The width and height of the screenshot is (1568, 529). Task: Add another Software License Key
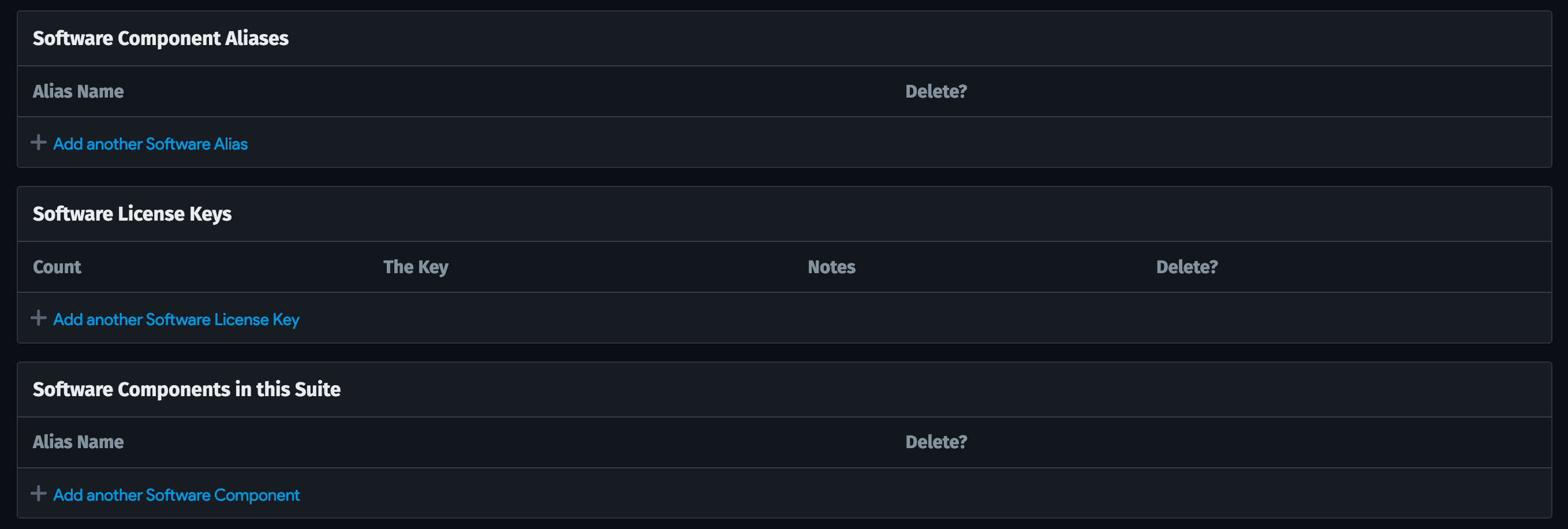pyautogui.click(x=176, y=319)
